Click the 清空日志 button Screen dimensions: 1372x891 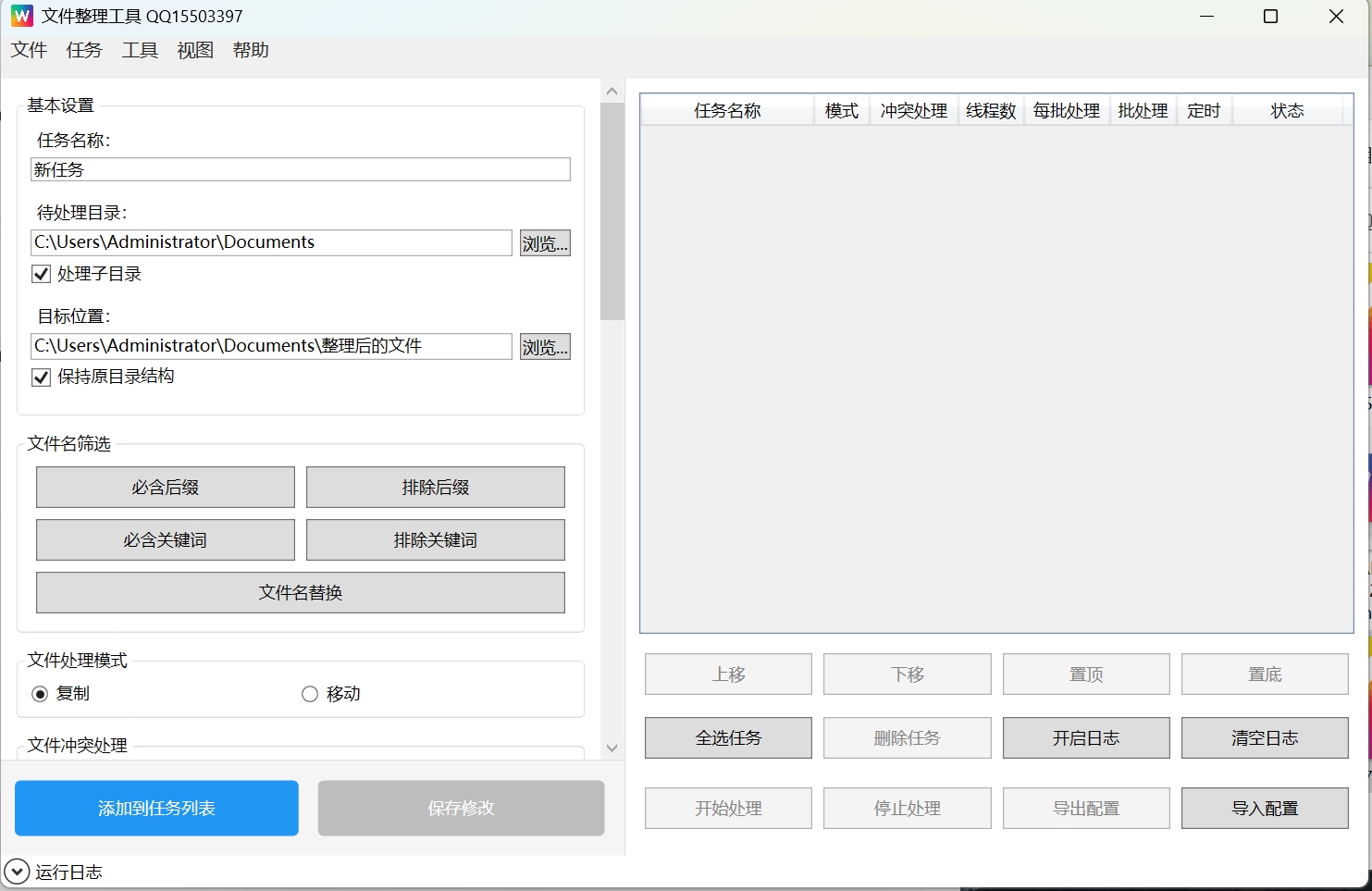1265,737
